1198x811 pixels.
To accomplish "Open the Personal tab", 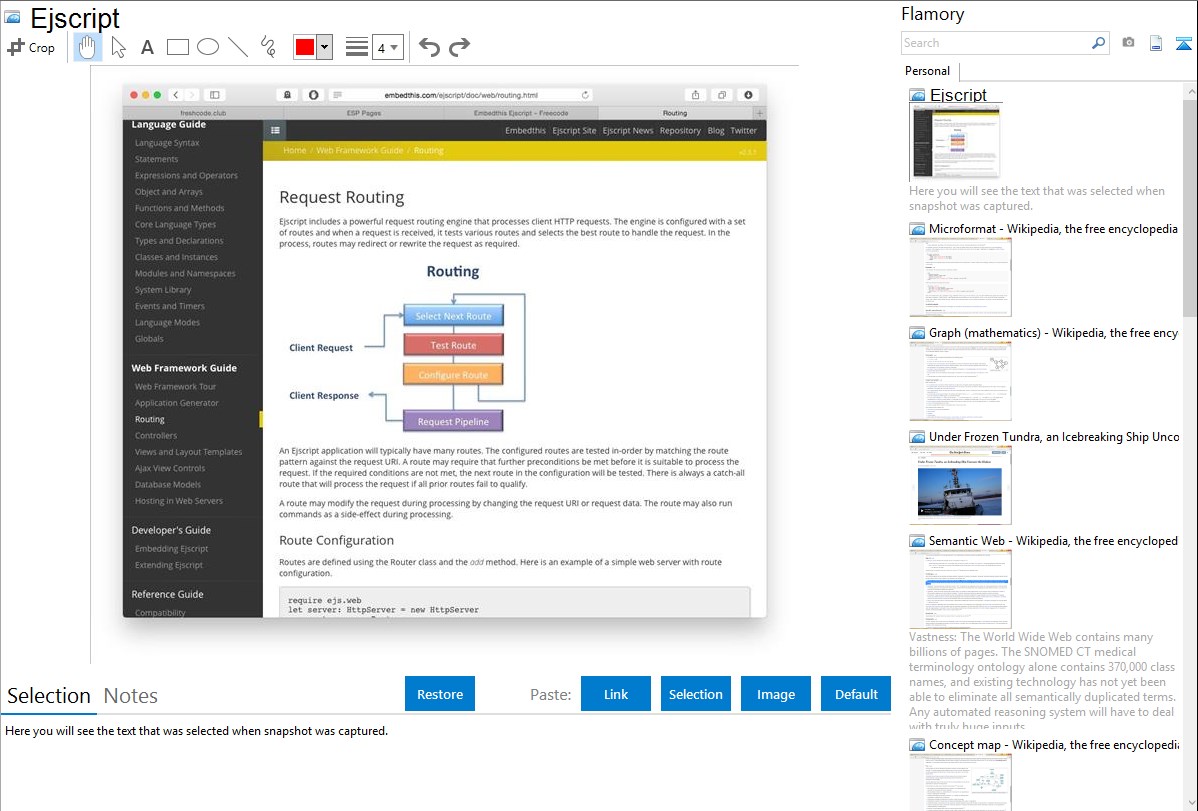I will 927,71.
